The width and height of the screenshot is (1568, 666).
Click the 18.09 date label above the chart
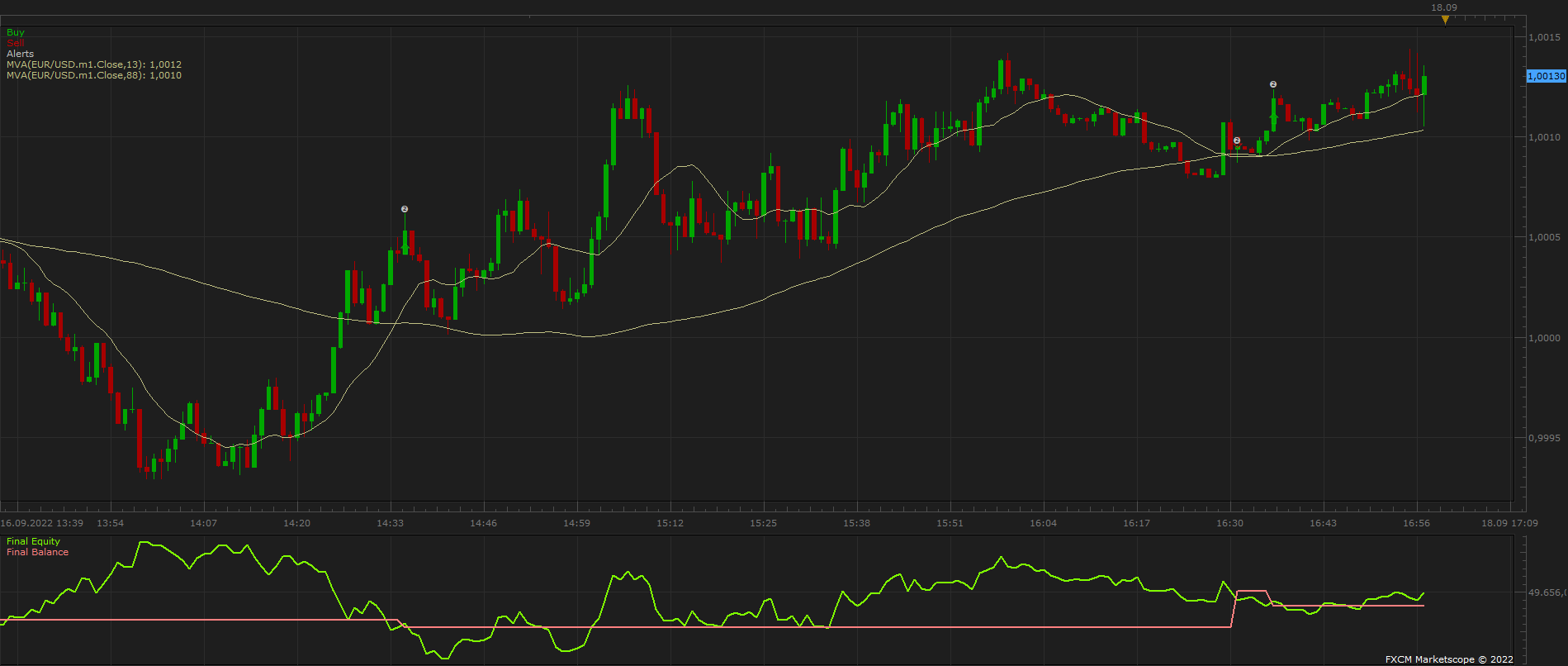click(x=1445, y=7)
